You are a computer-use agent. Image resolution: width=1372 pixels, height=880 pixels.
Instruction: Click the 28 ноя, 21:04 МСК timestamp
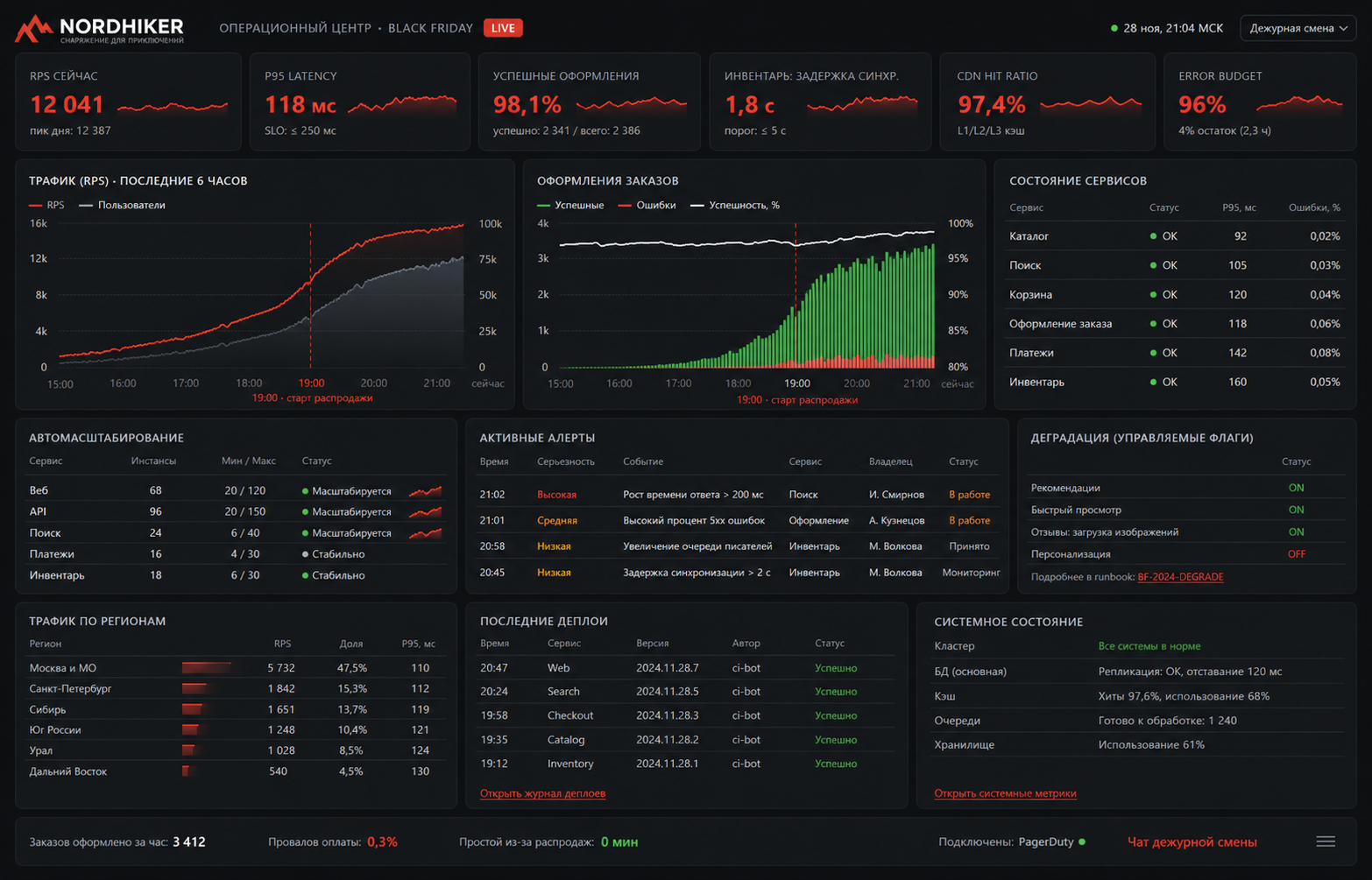coord(1173,28)
